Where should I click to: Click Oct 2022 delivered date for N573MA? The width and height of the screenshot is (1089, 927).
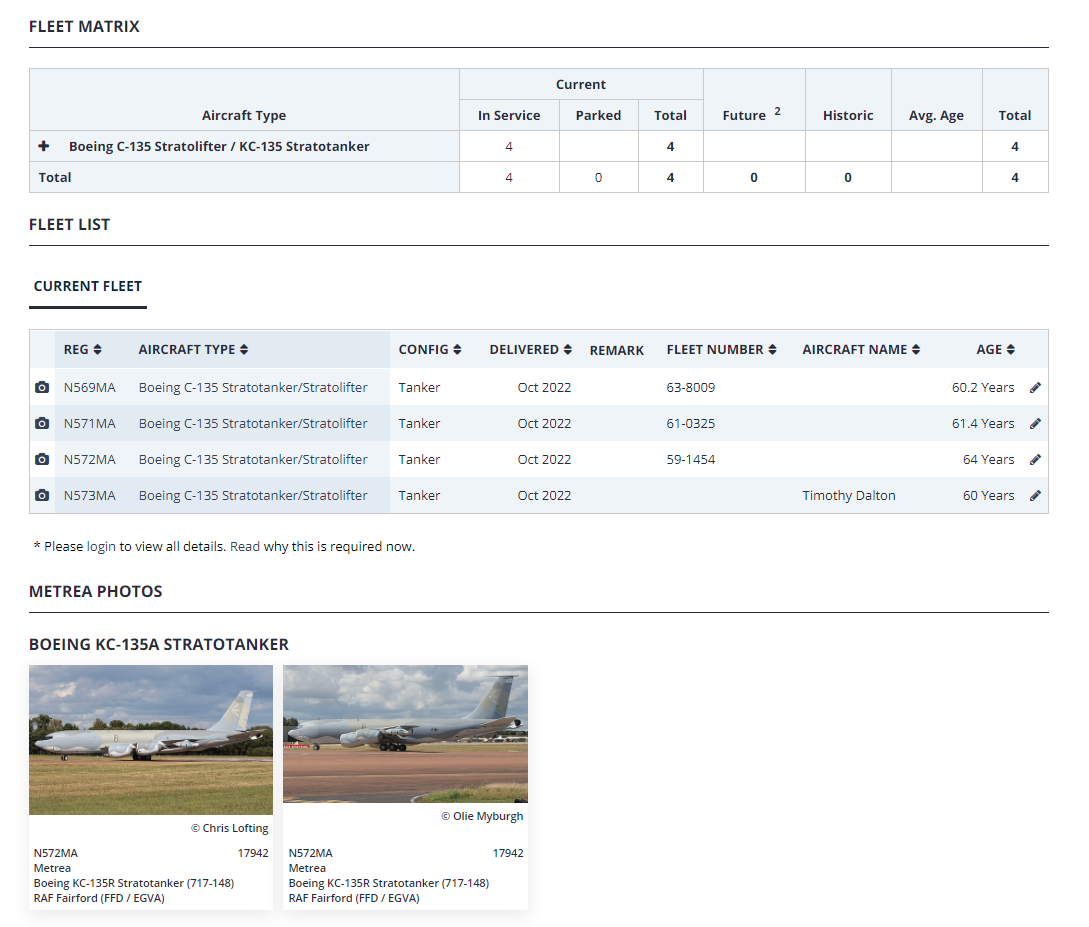pyautogui.click(x=544, y=496)
